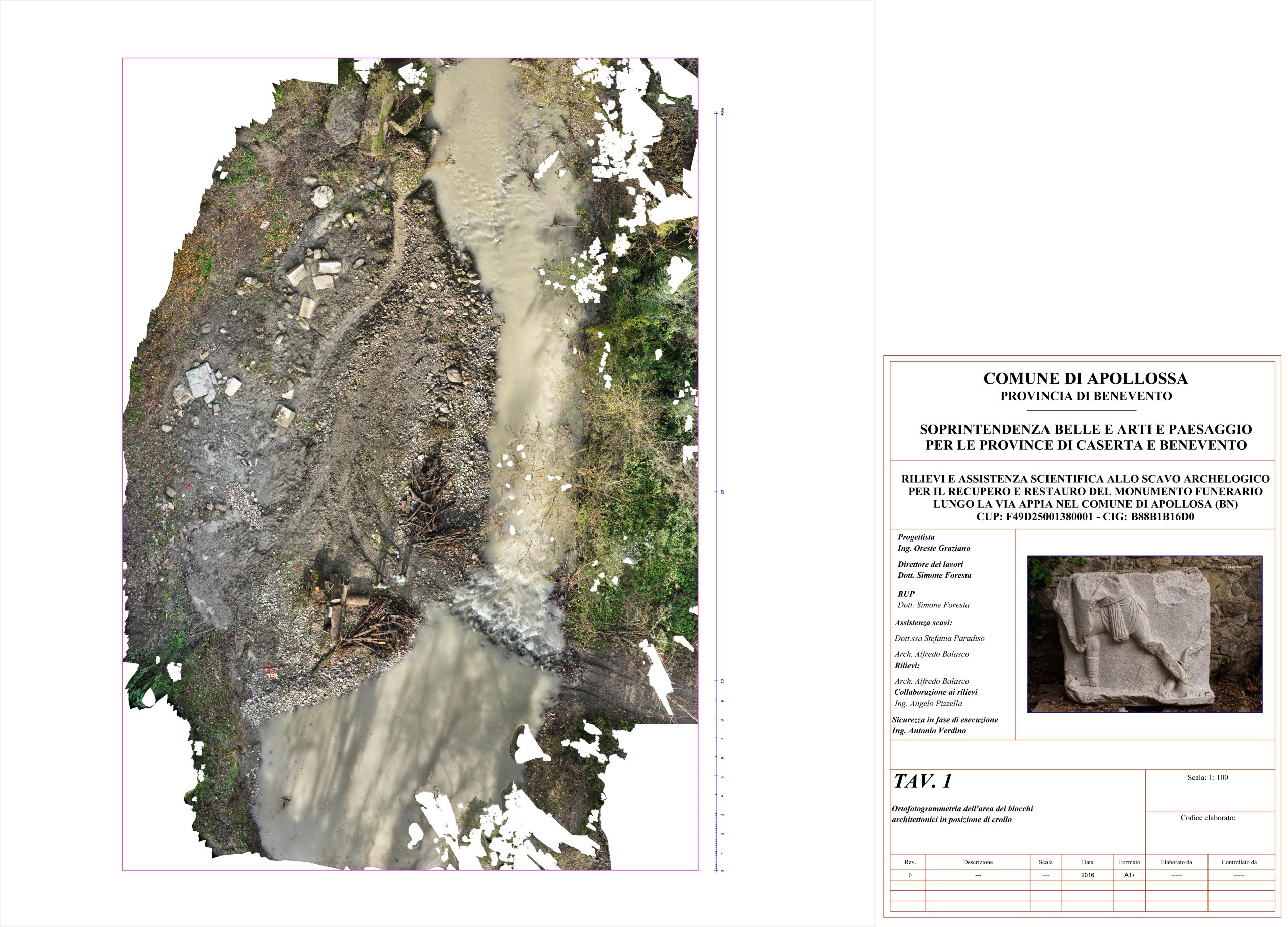Click the Codice elaborato field
Viewport: 1288px width, 927px height.
tap(1208, 818)
